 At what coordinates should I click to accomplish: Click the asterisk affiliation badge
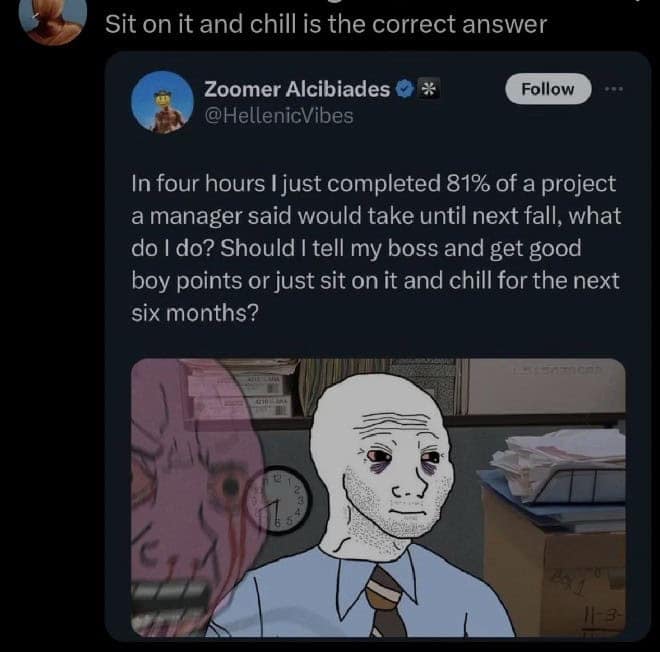[428, 89]
